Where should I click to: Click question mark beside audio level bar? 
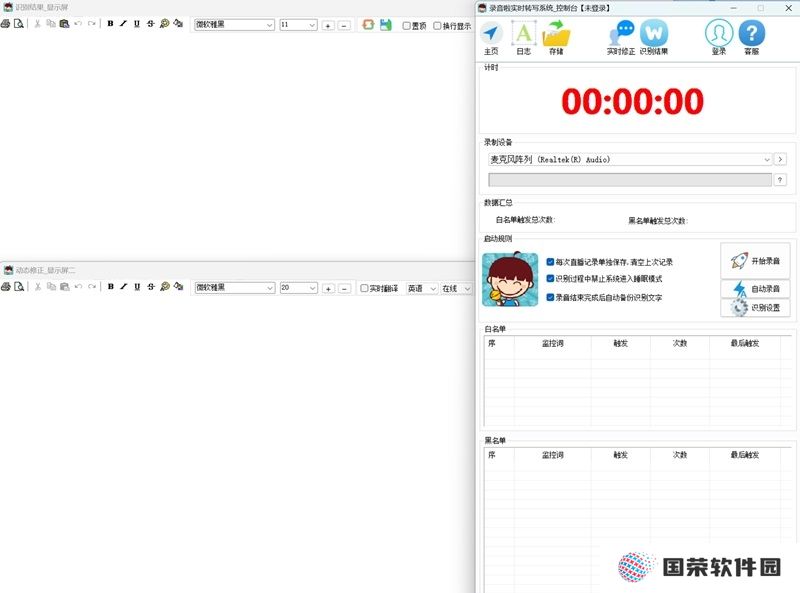[780, 180]
